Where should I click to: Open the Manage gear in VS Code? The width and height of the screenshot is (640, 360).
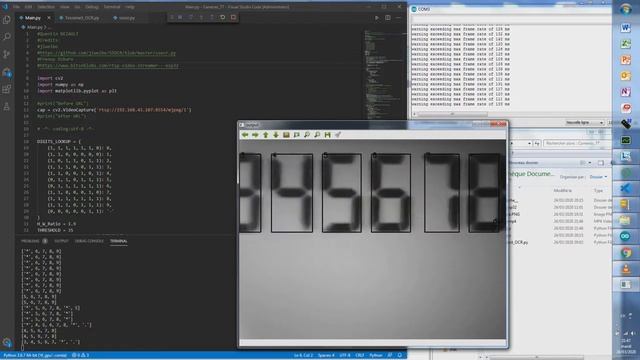[7, 342]
